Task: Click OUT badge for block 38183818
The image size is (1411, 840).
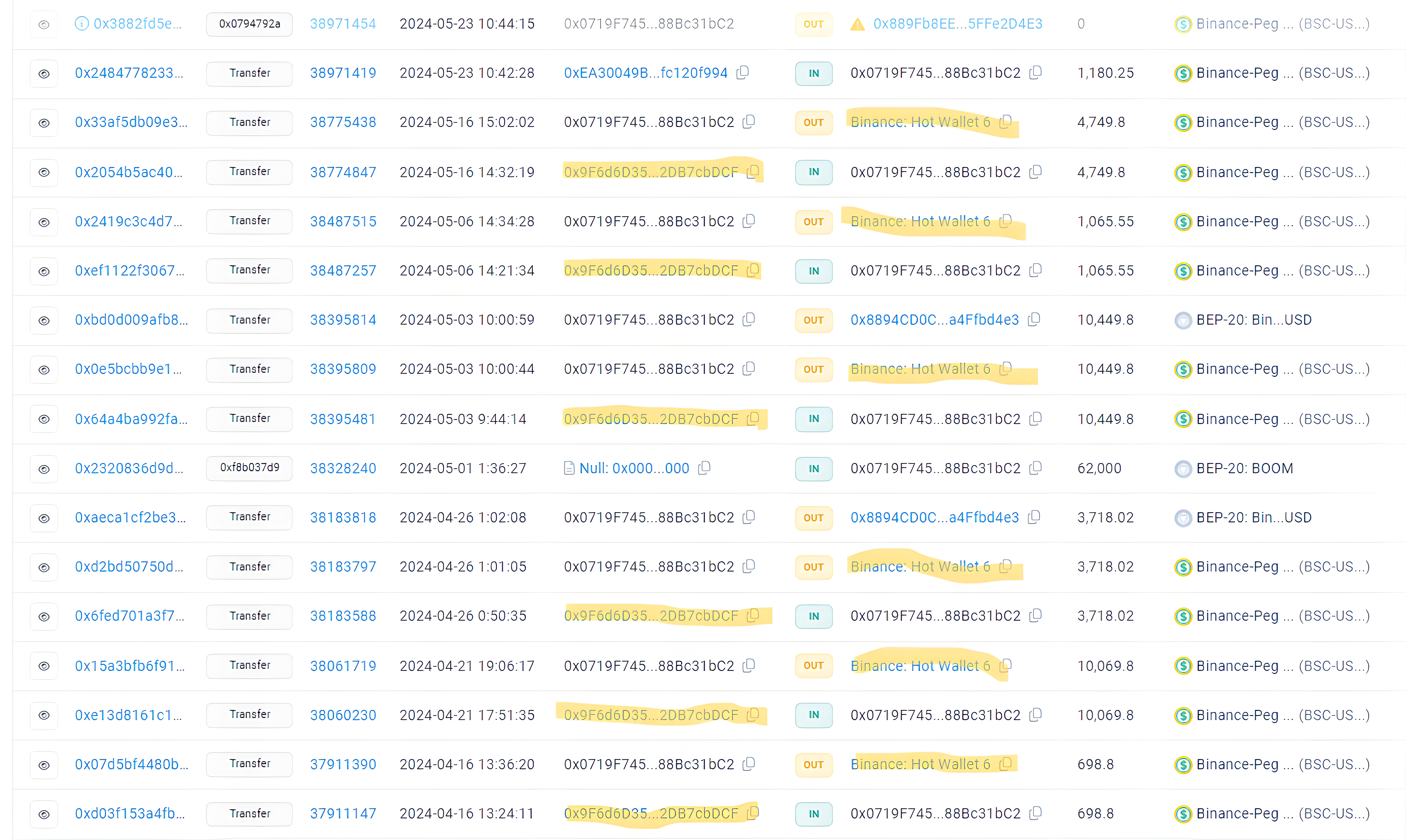Action: [x=813, y=518]
